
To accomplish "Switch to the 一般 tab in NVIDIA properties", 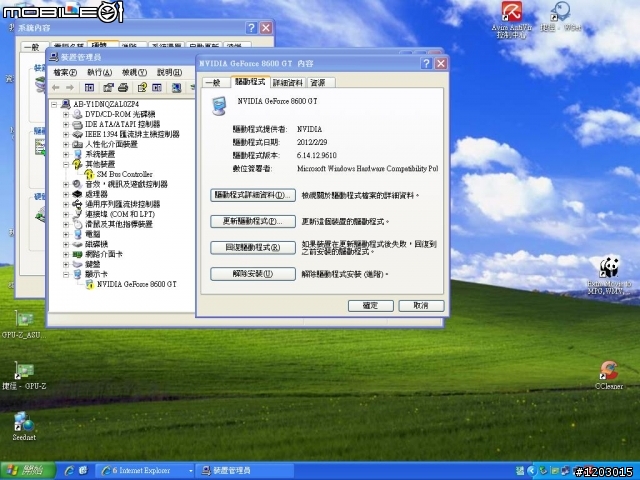I will [x=213, y=83].
